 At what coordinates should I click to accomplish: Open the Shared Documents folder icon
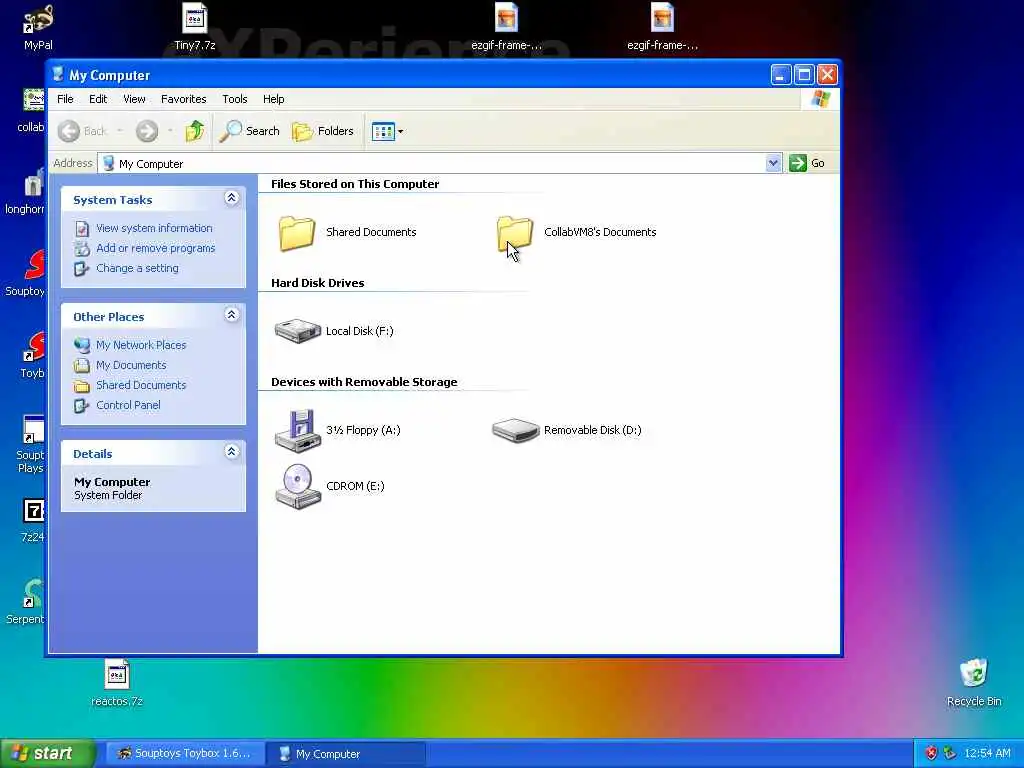(x=297, y=232)
